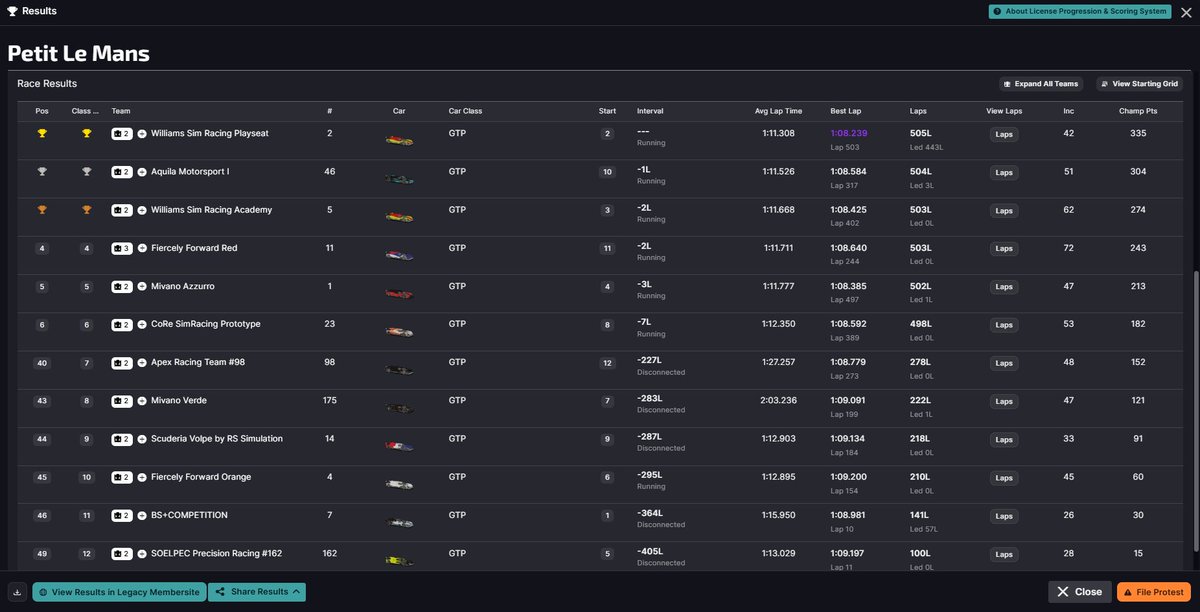
Task: View laps for SOELPEC Precision Racing #162
Action: point(1004,554)
